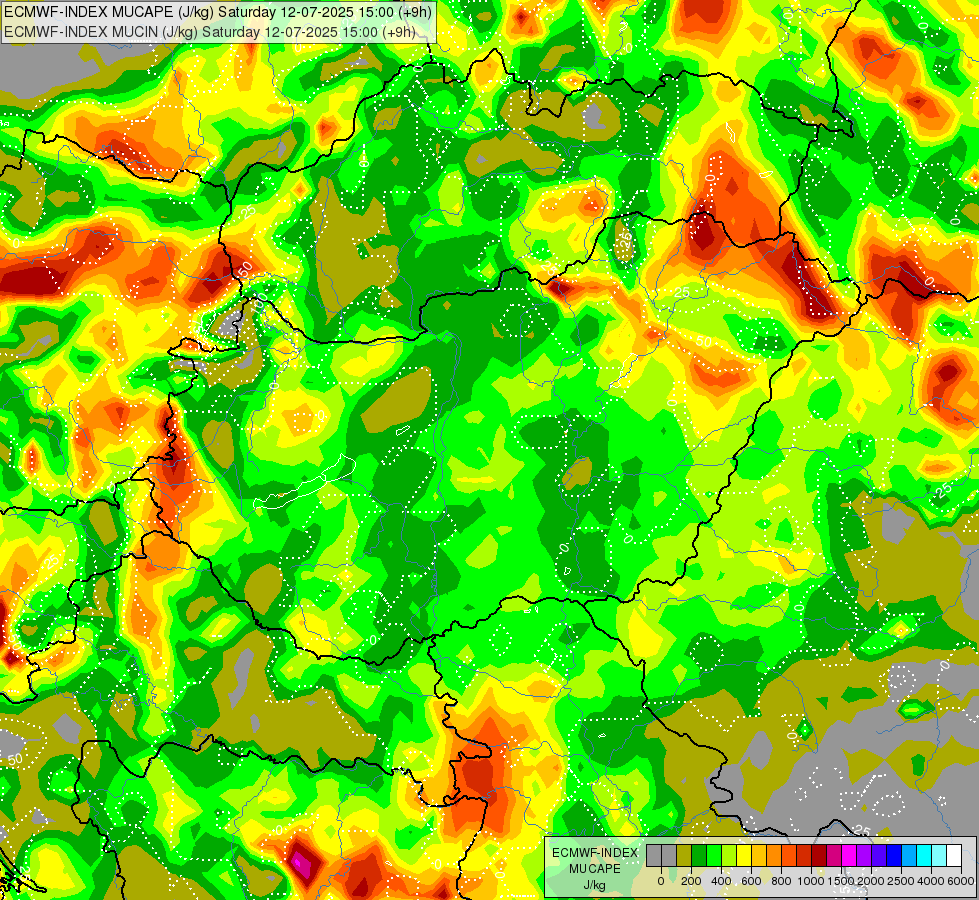Click the MUCAPE label inside the legend box
The width and height of the screenshot is (979, 900).
(595, 869)
